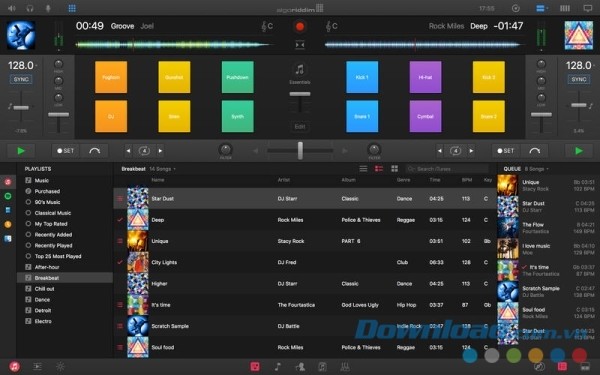Select The Flow in the queue

(x=548, y=228)
